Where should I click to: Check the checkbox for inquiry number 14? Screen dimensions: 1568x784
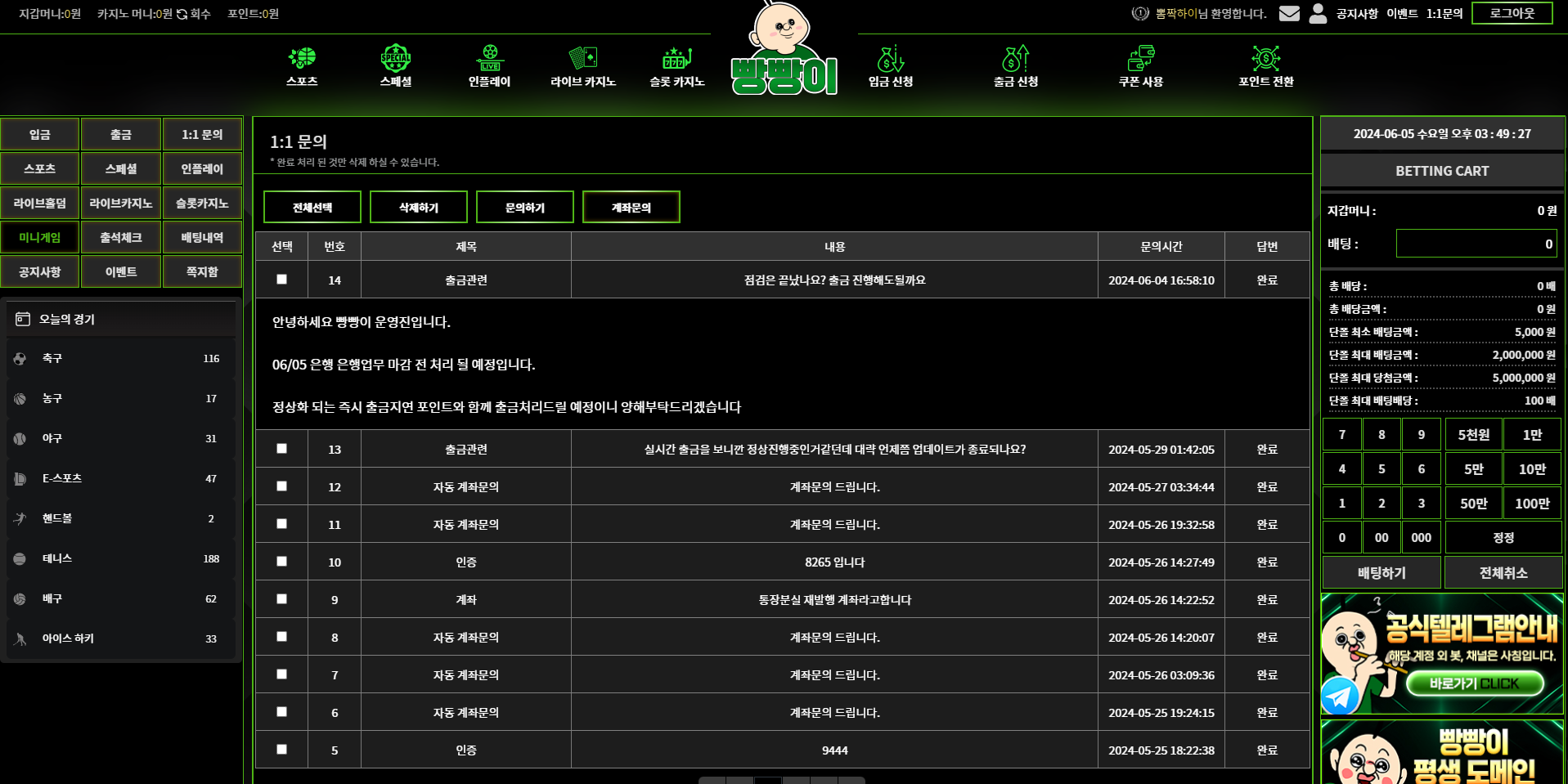click(x=281, y=280)
